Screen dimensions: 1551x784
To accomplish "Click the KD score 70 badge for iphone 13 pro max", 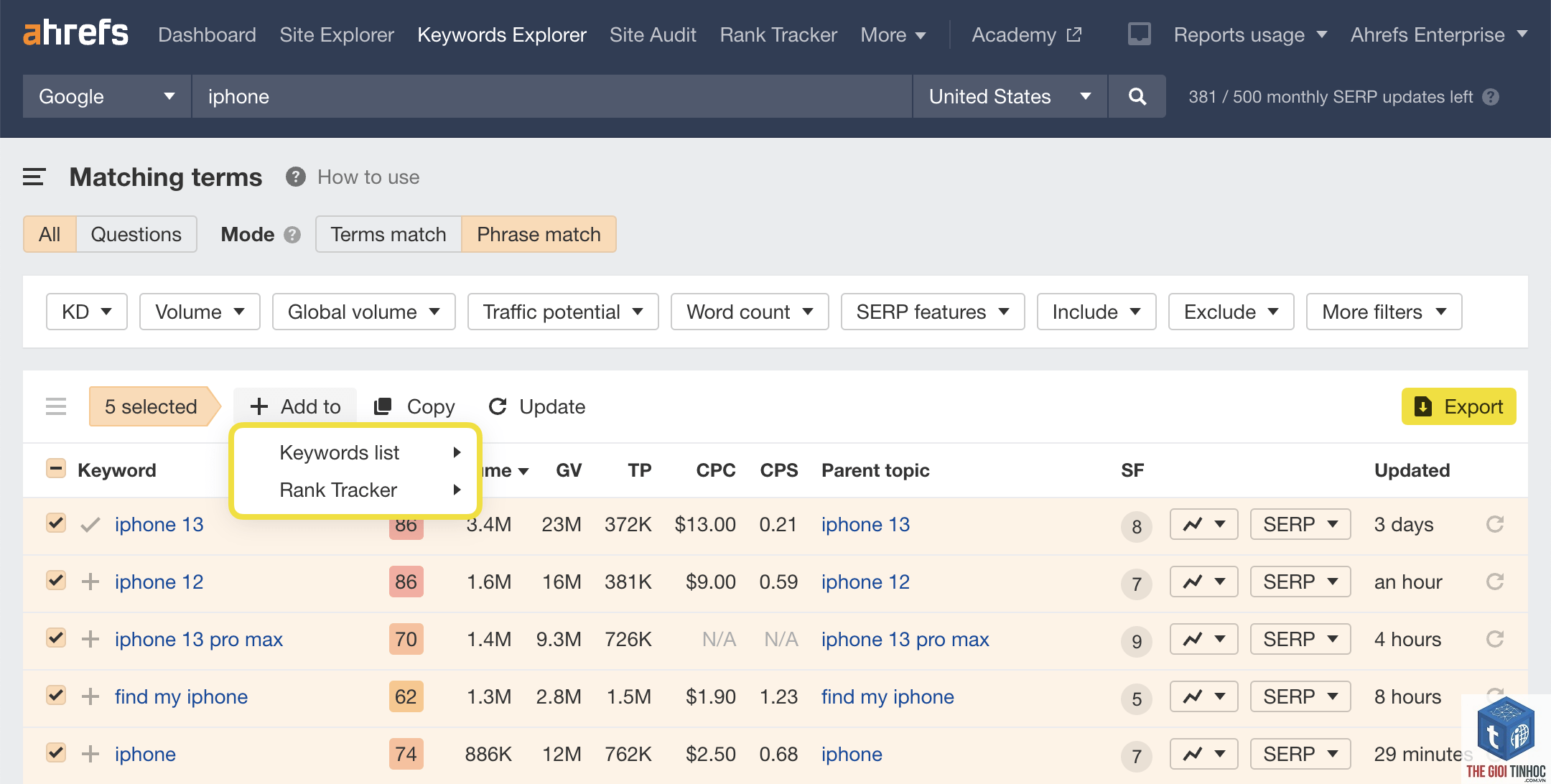I will pos(406,639).
